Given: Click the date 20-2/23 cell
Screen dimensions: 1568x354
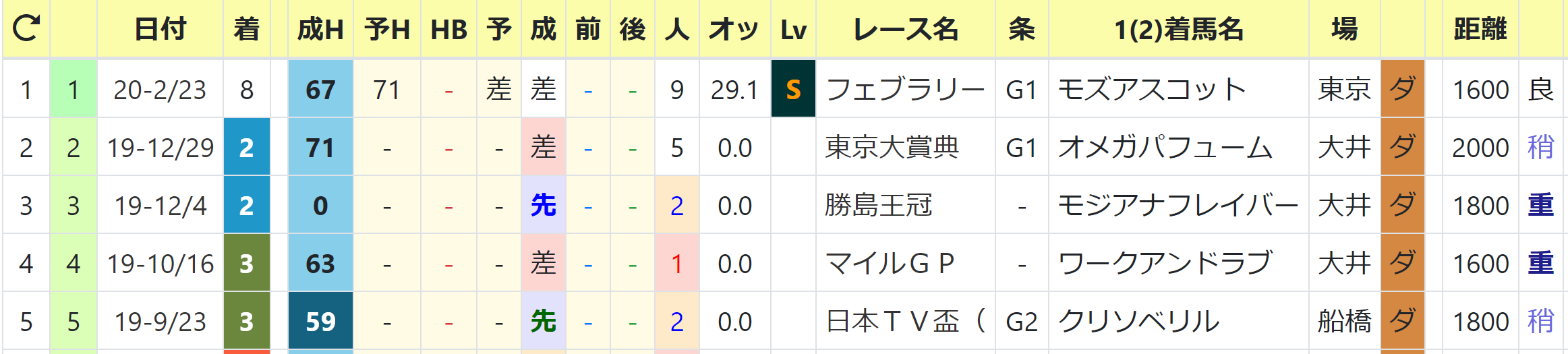Looking at the screenshot, I should [x=160, y=89].
